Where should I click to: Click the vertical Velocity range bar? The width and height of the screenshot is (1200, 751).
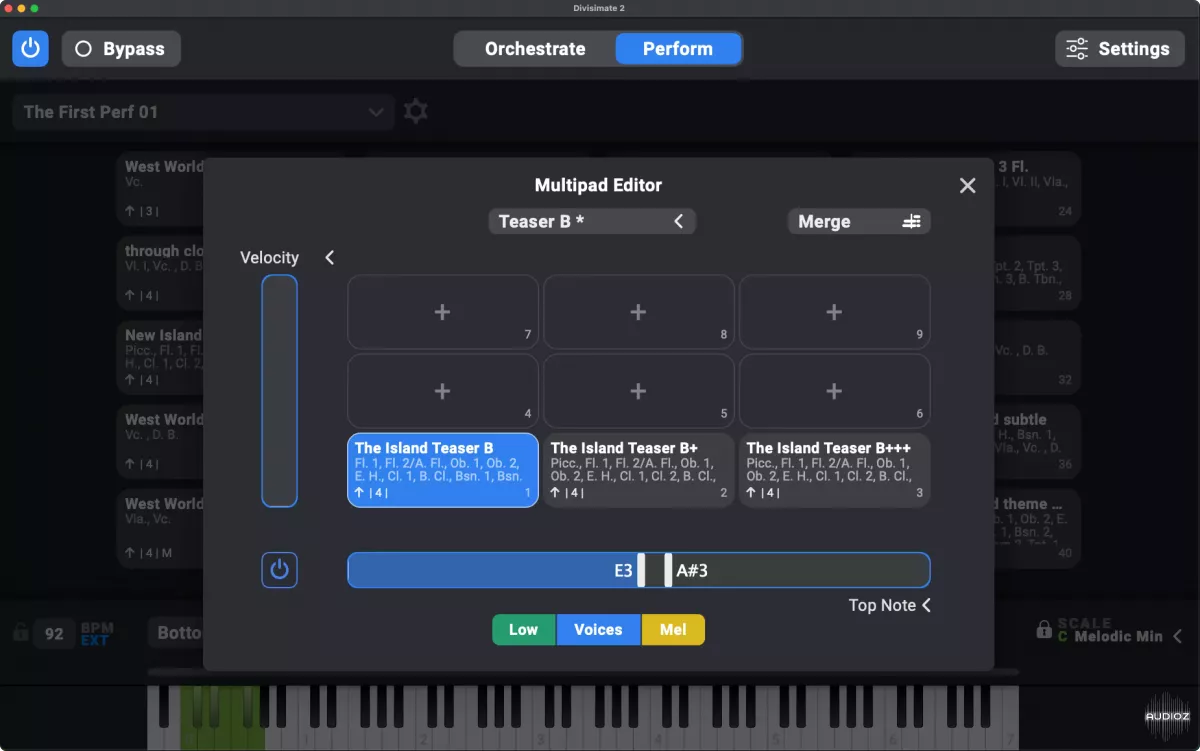280,391
